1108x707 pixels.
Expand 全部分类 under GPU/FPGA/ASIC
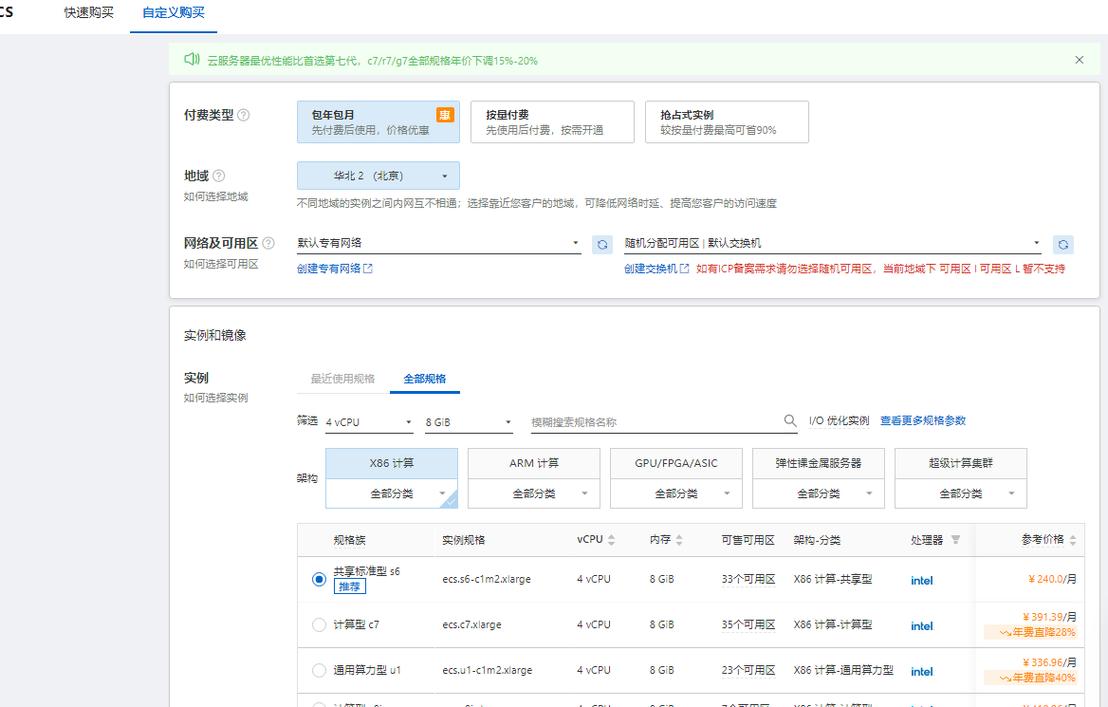(676, 494)
